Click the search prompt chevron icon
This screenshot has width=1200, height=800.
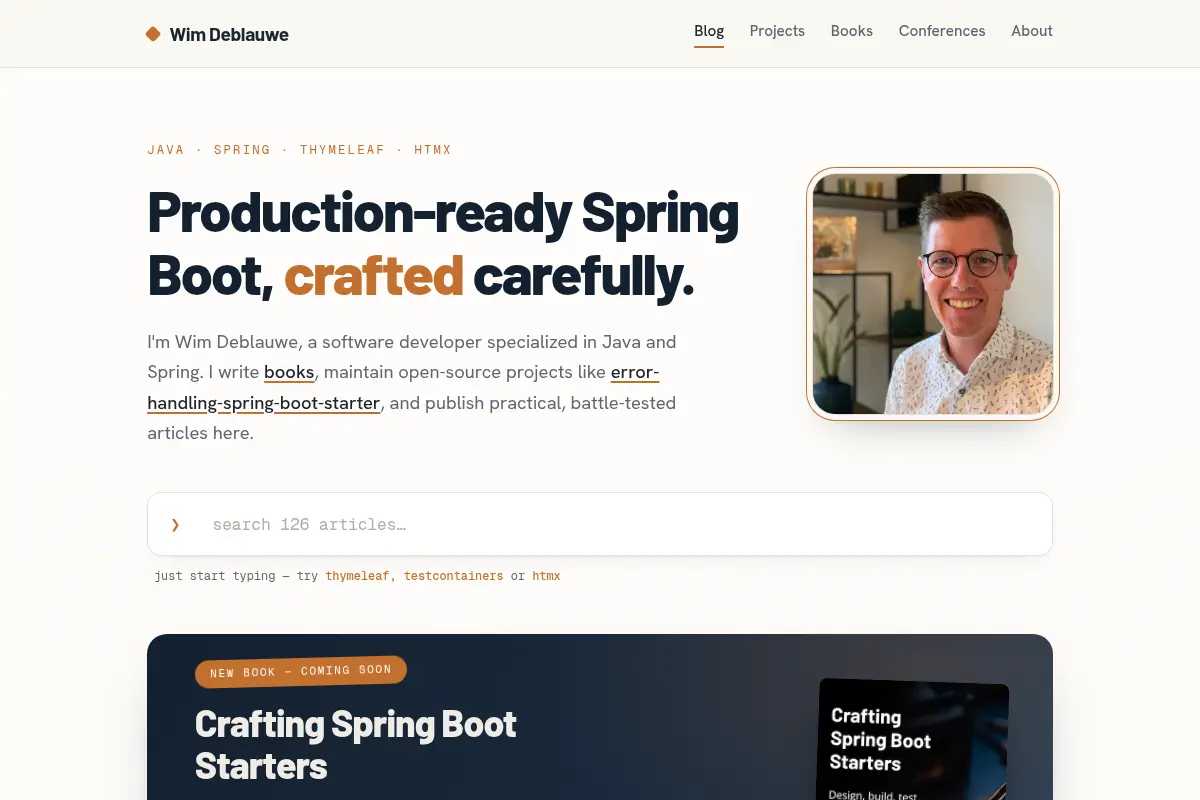point(175,524)
